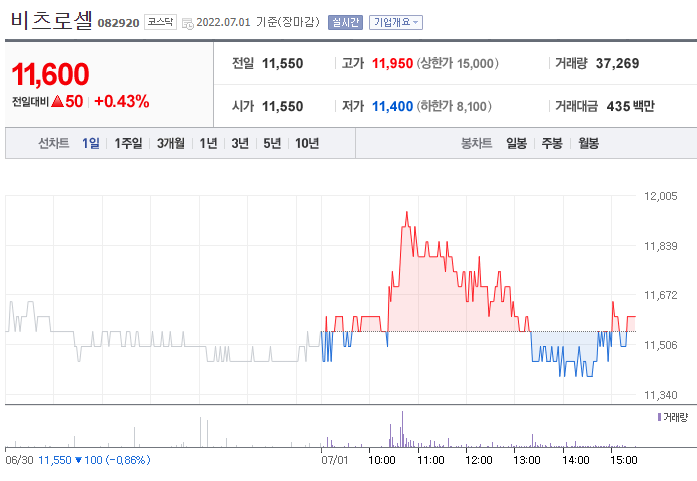Click the tallest purple volume bar
Image resolution: width=697 pixels, height=481 pixels.
click(x=402, y=429)
